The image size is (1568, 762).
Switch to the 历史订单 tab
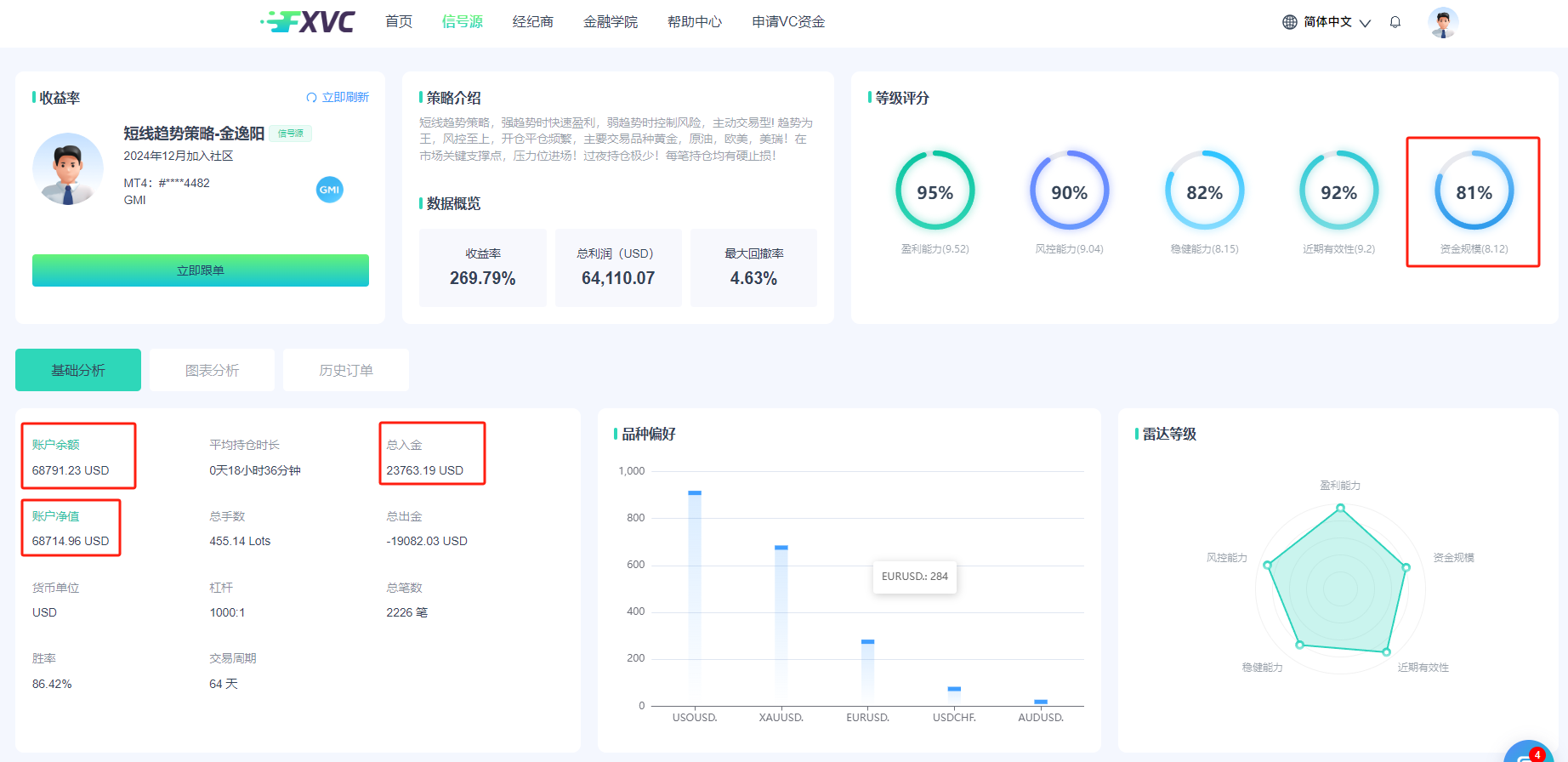[x=346, y=370]
